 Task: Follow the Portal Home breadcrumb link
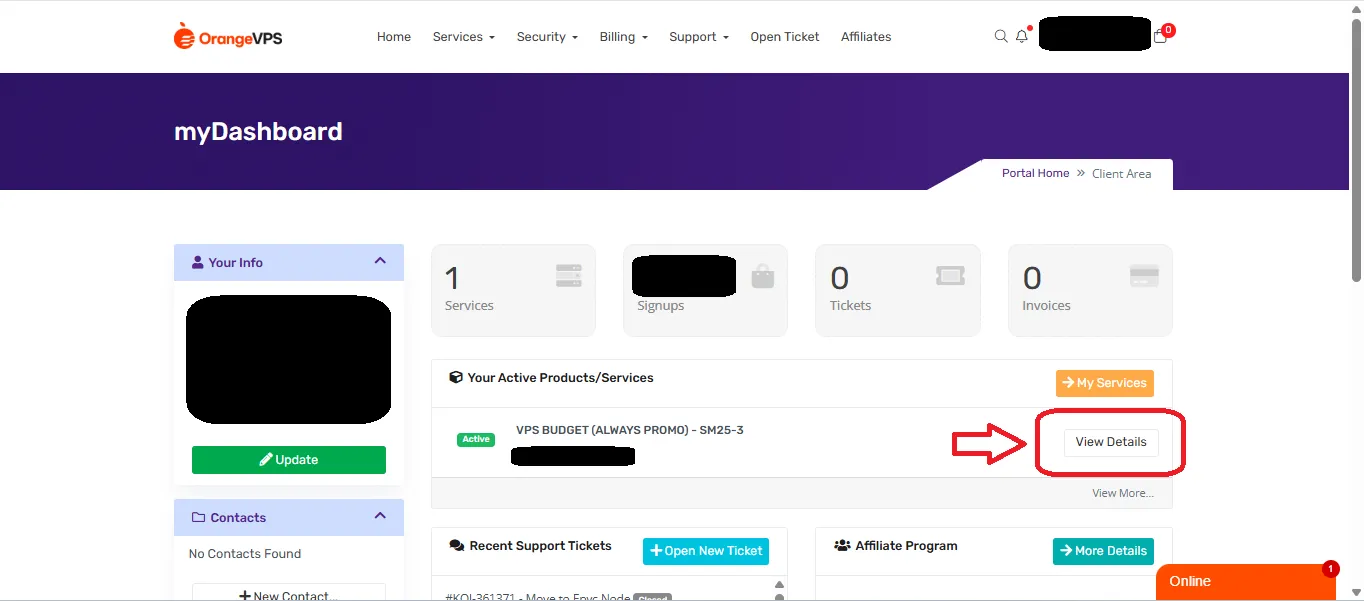[x=1035, y=172]
